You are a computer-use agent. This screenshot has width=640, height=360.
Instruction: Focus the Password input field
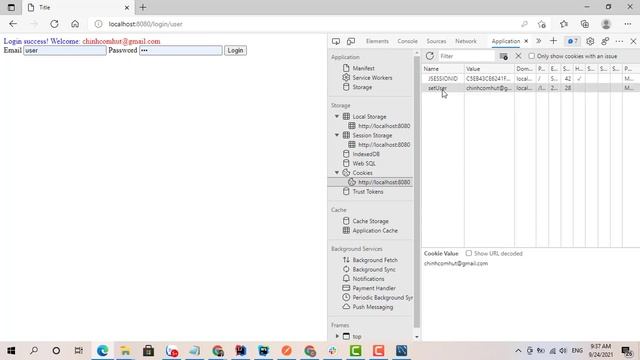pos(181,50)
